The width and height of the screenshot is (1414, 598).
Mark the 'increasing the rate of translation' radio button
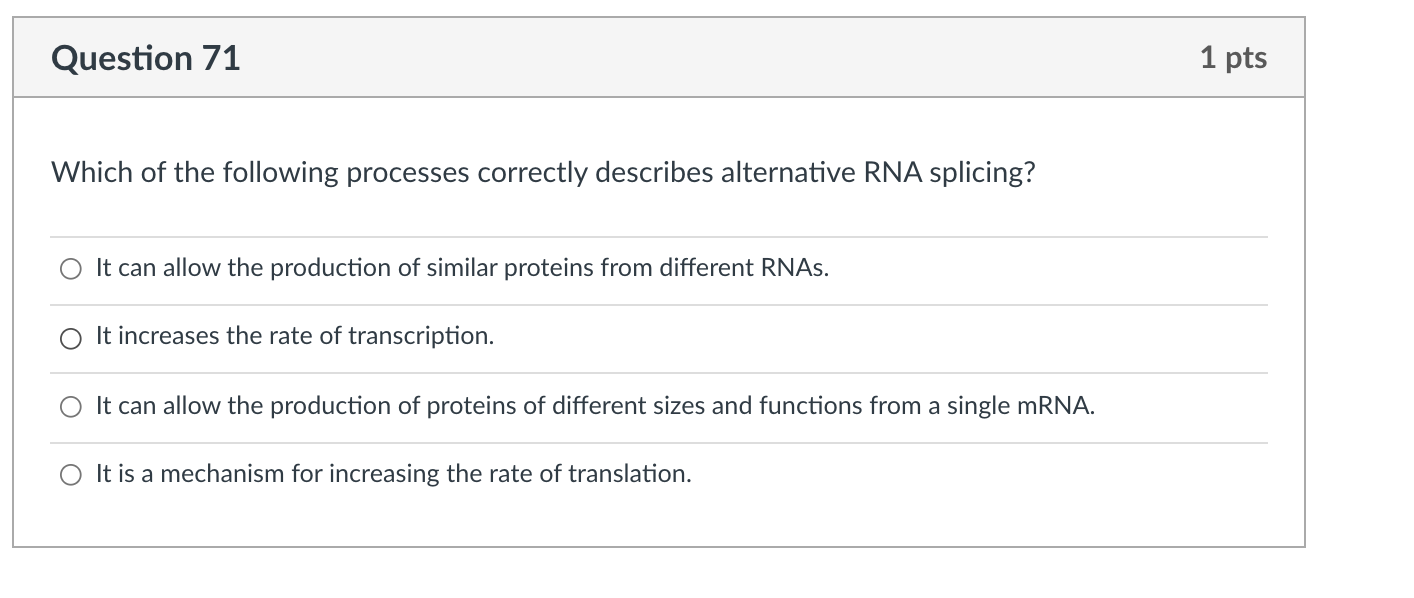(71, 475)
